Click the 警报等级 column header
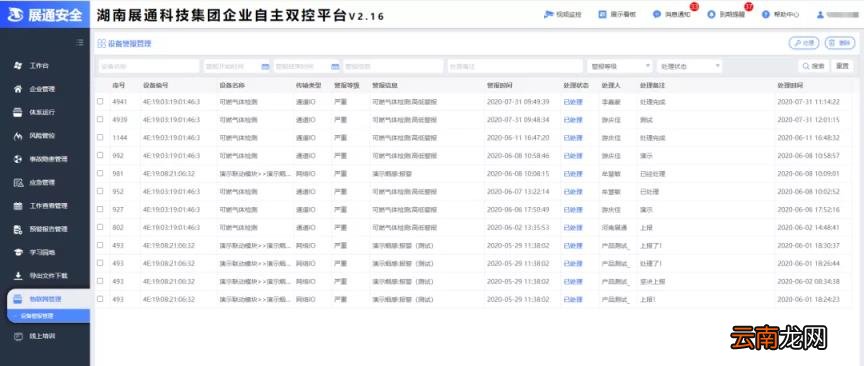Screen dimensions: 864x366 pyautogui.click(x=347, y=85)
